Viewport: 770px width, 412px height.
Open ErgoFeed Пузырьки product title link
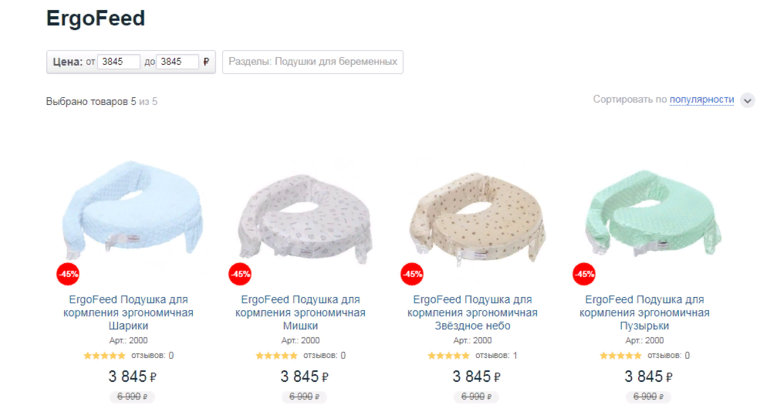(644, 313)
